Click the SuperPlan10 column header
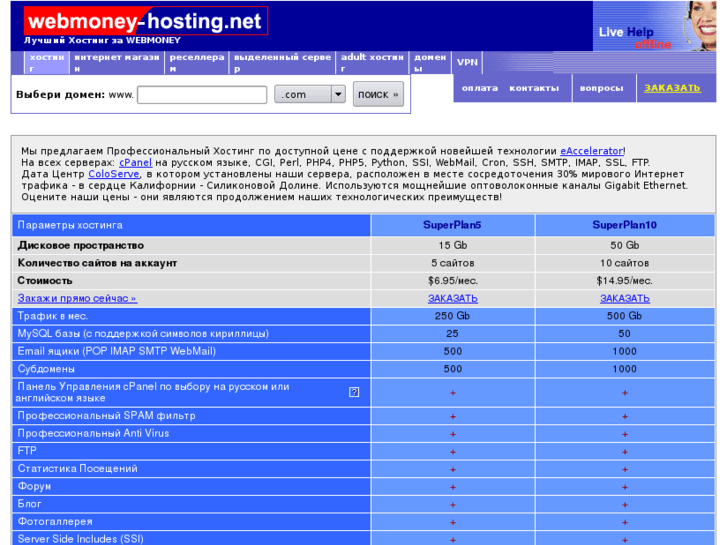Viewport: 727px width, 545px height. click(x=625, y=225)
